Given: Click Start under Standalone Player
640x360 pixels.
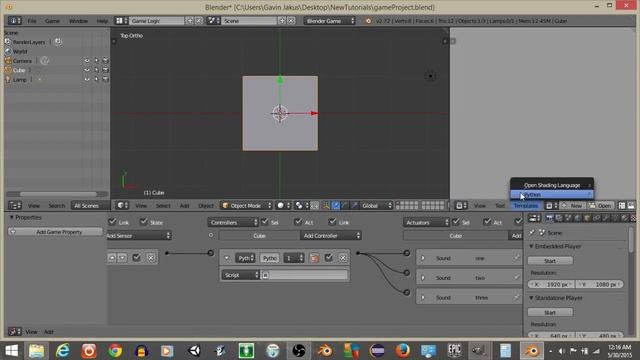Looking at the screenshot, I should [x=550, y=312].
